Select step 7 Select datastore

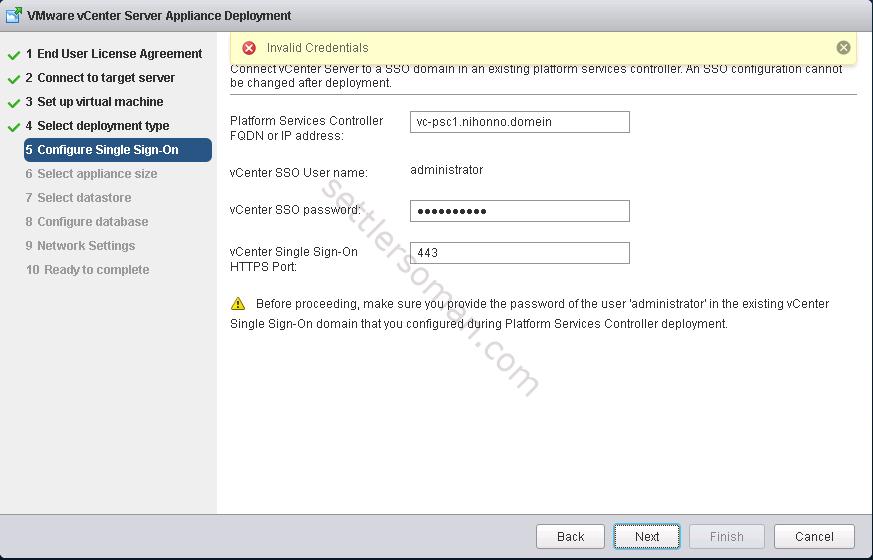[79, 198]
